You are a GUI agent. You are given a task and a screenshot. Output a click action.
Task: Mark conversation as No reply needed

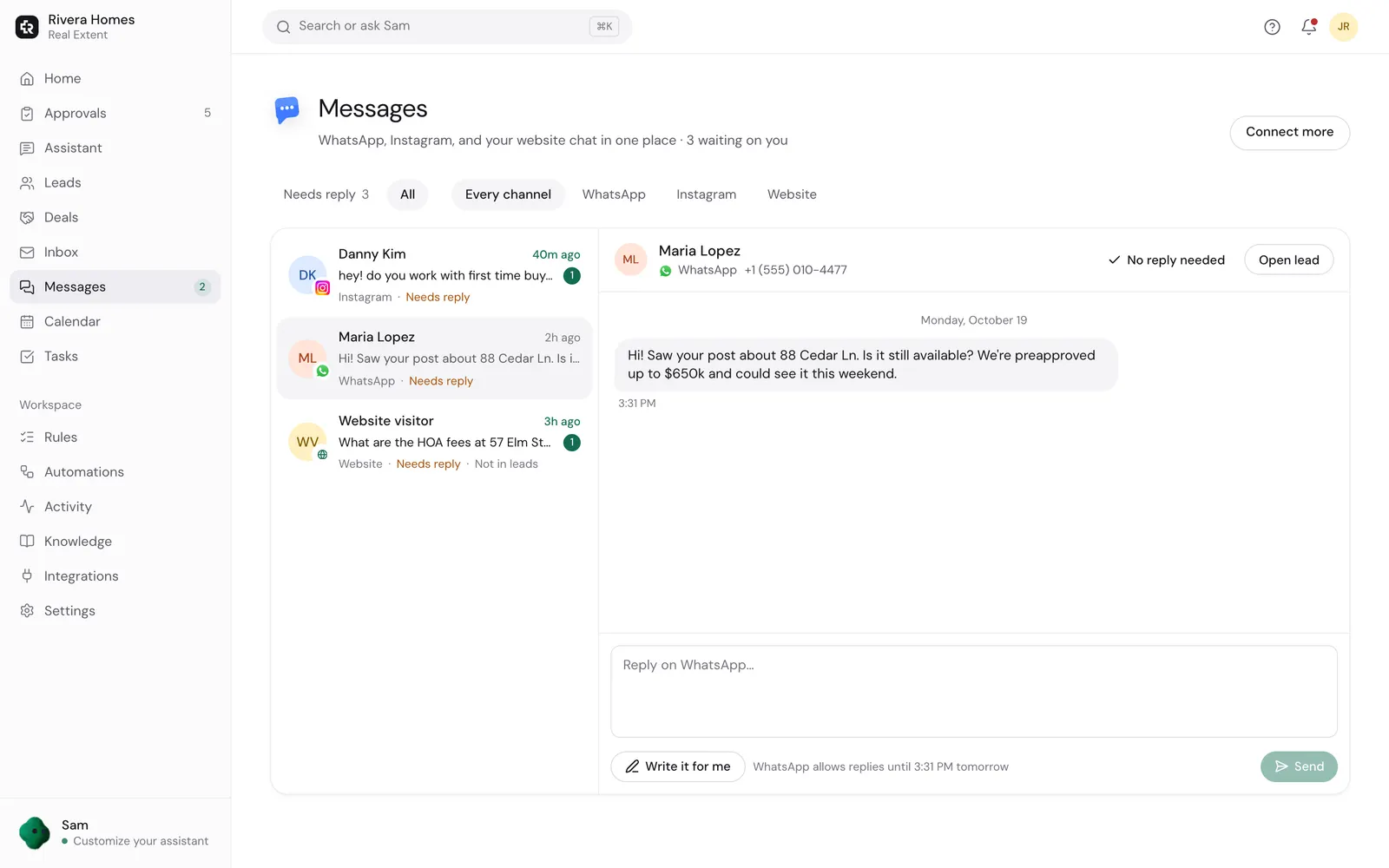coord(1167,260)
